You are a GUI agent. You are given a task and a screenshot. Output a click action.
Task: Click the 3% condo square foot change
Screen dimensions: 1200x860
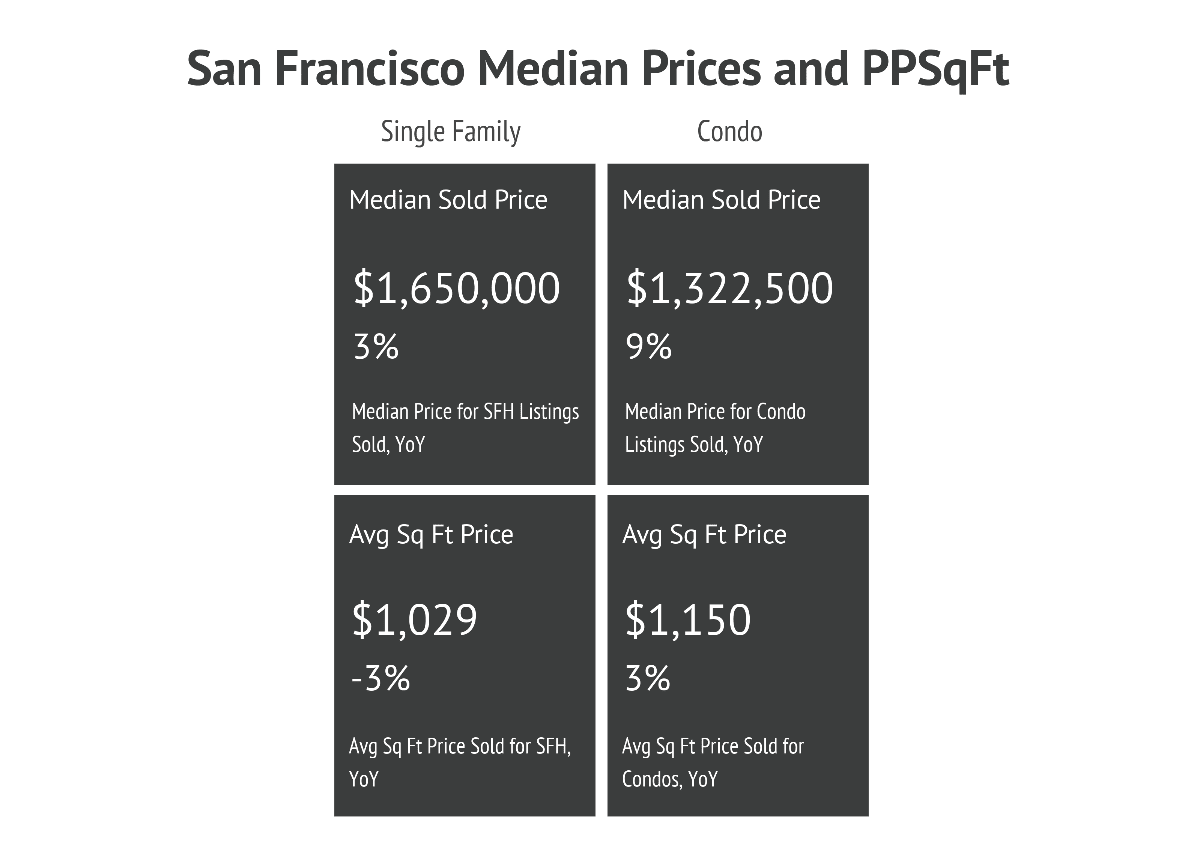[648, 679]
